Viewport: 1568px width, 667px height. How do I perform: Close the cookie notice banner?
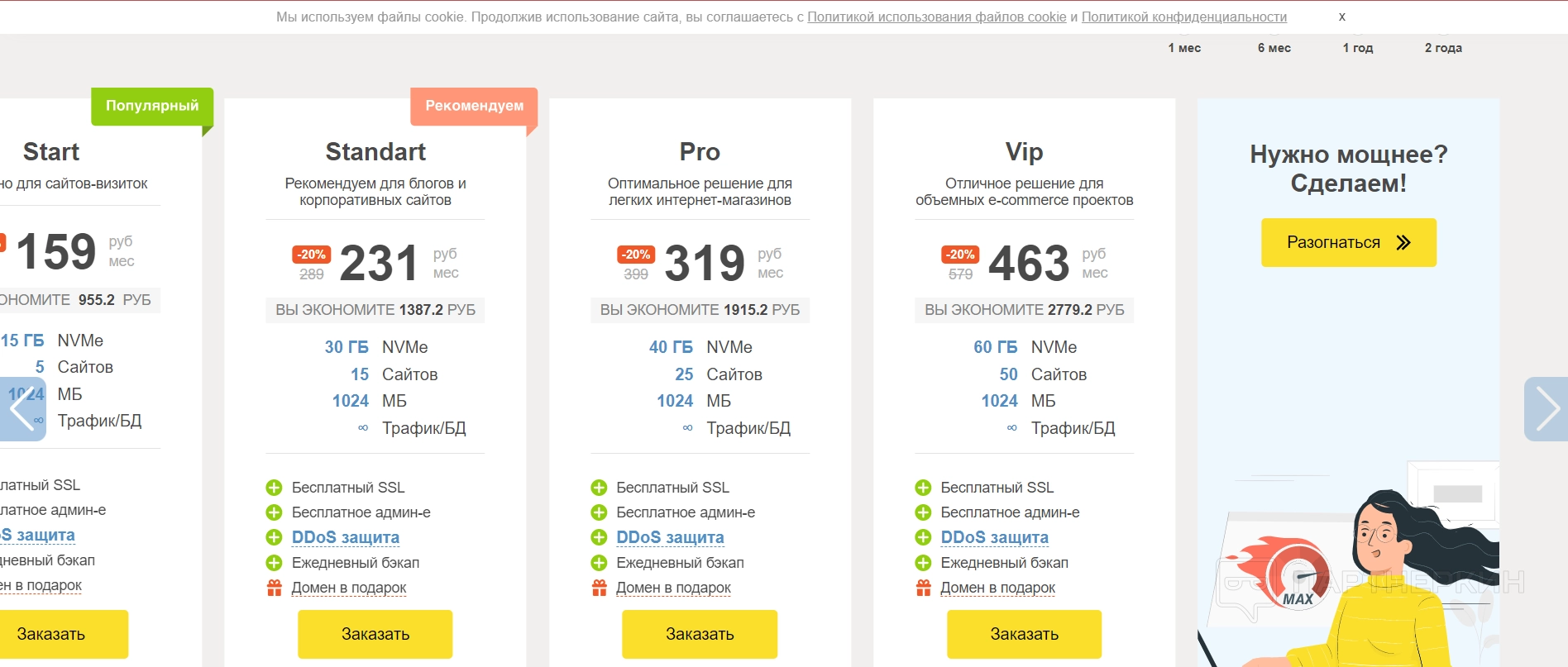coord(1341,17)
